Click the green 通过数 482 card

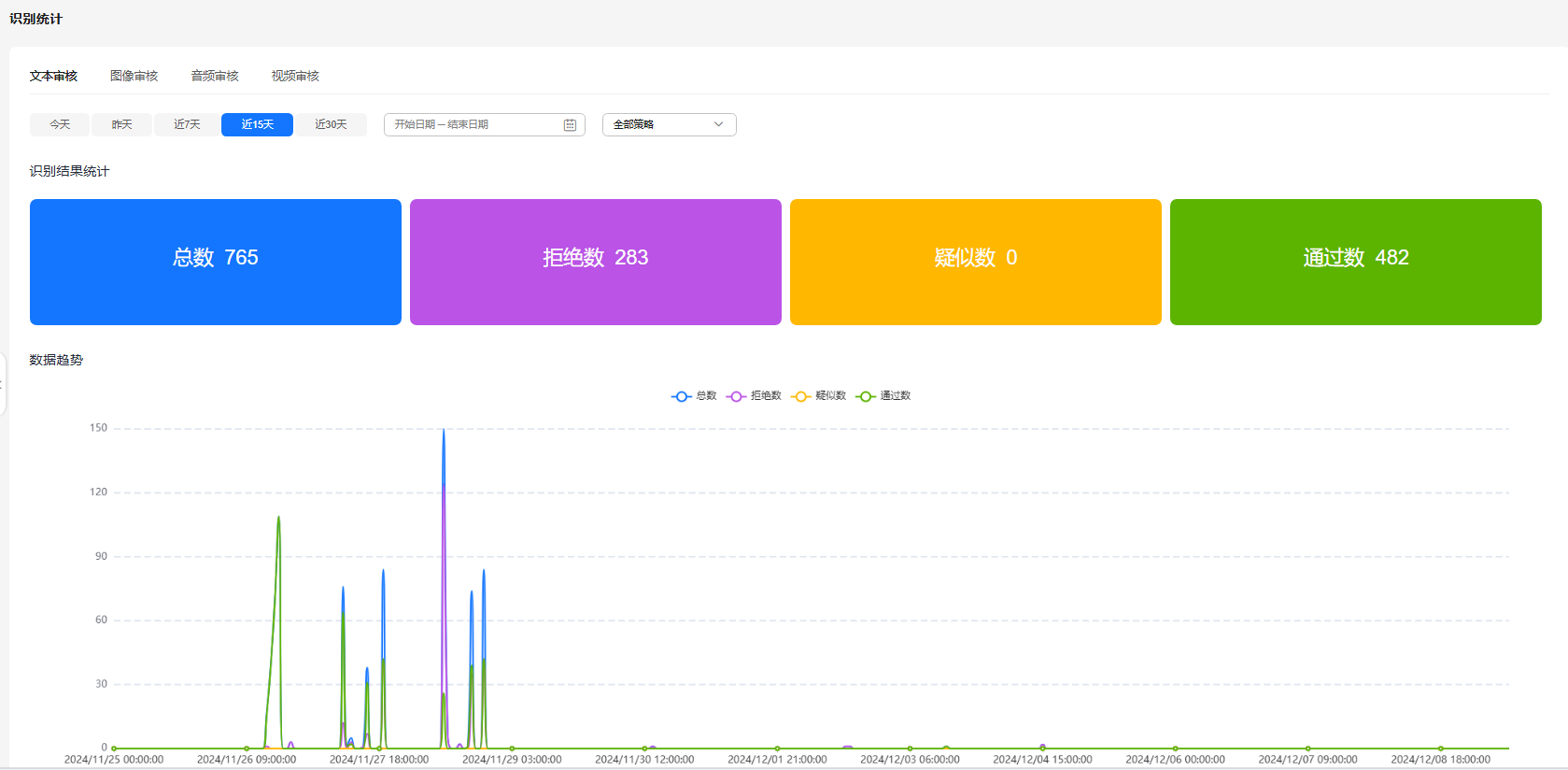coord(1355,262)
